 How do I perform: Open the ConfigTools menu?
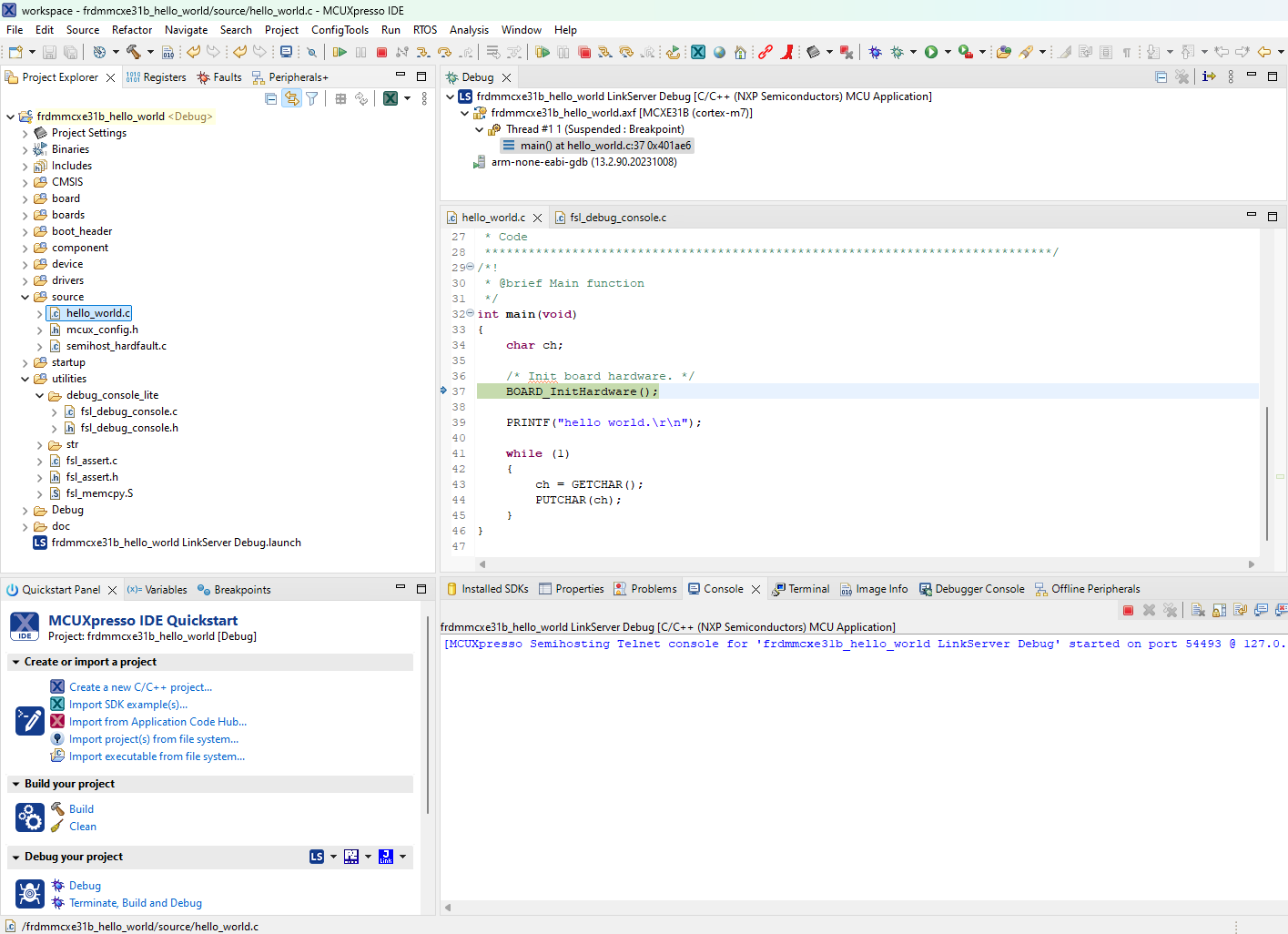[x=340, y=30]
